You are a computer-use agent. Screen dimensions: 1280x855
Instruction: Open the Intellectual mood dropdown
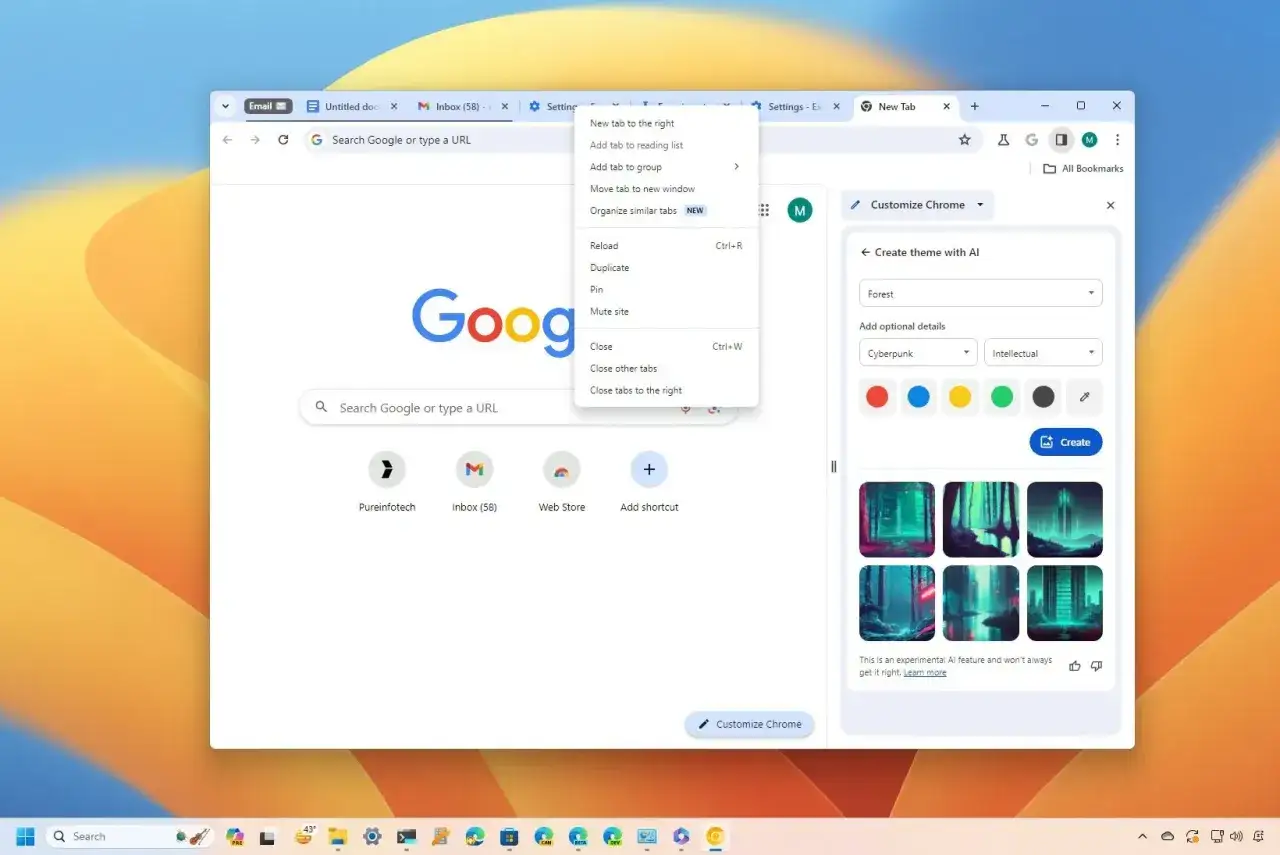click(1043, 353)
